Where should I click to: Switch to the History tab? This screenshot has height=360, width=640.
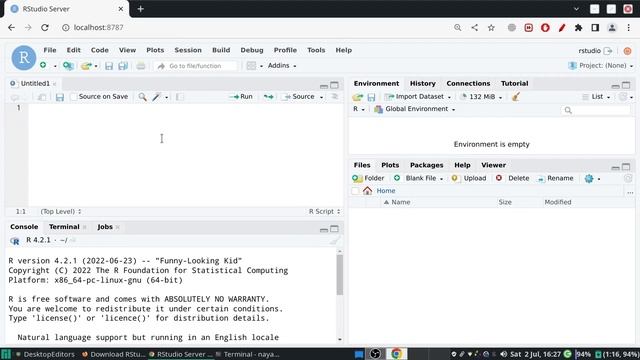click(x=422, y=83)
